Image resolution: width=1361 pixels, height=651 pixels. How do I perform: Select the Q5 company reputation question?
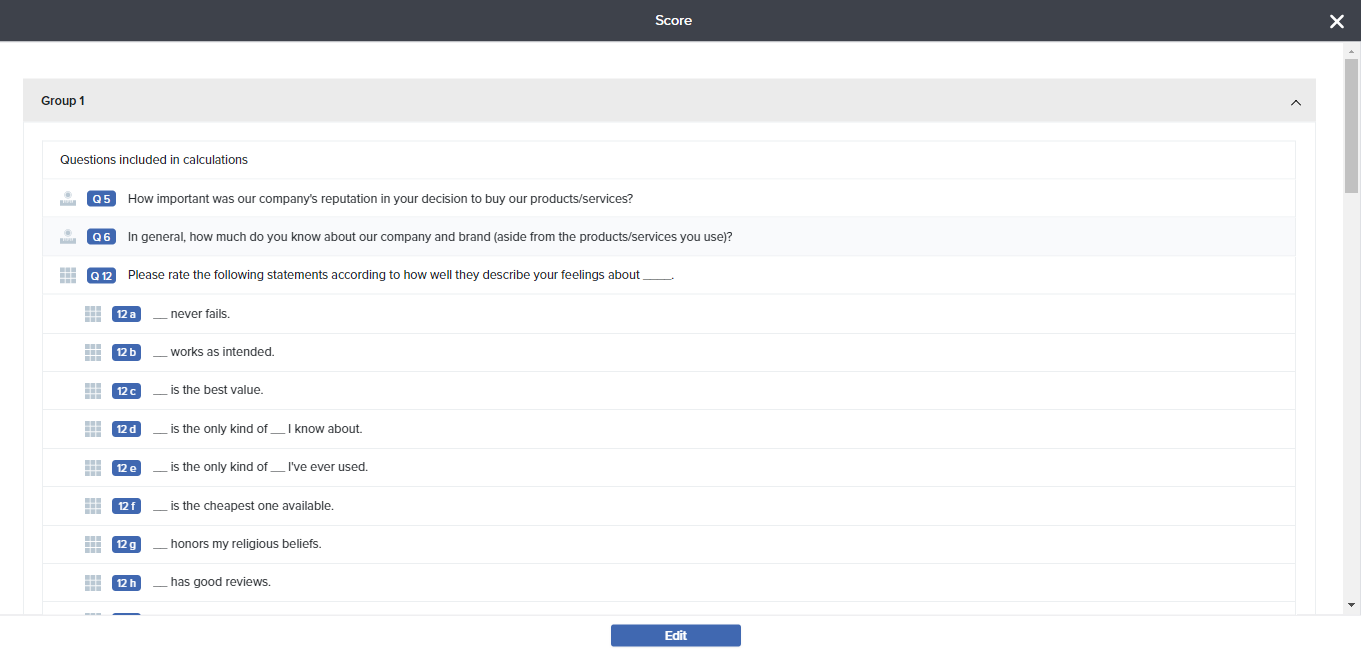[380, 199]
